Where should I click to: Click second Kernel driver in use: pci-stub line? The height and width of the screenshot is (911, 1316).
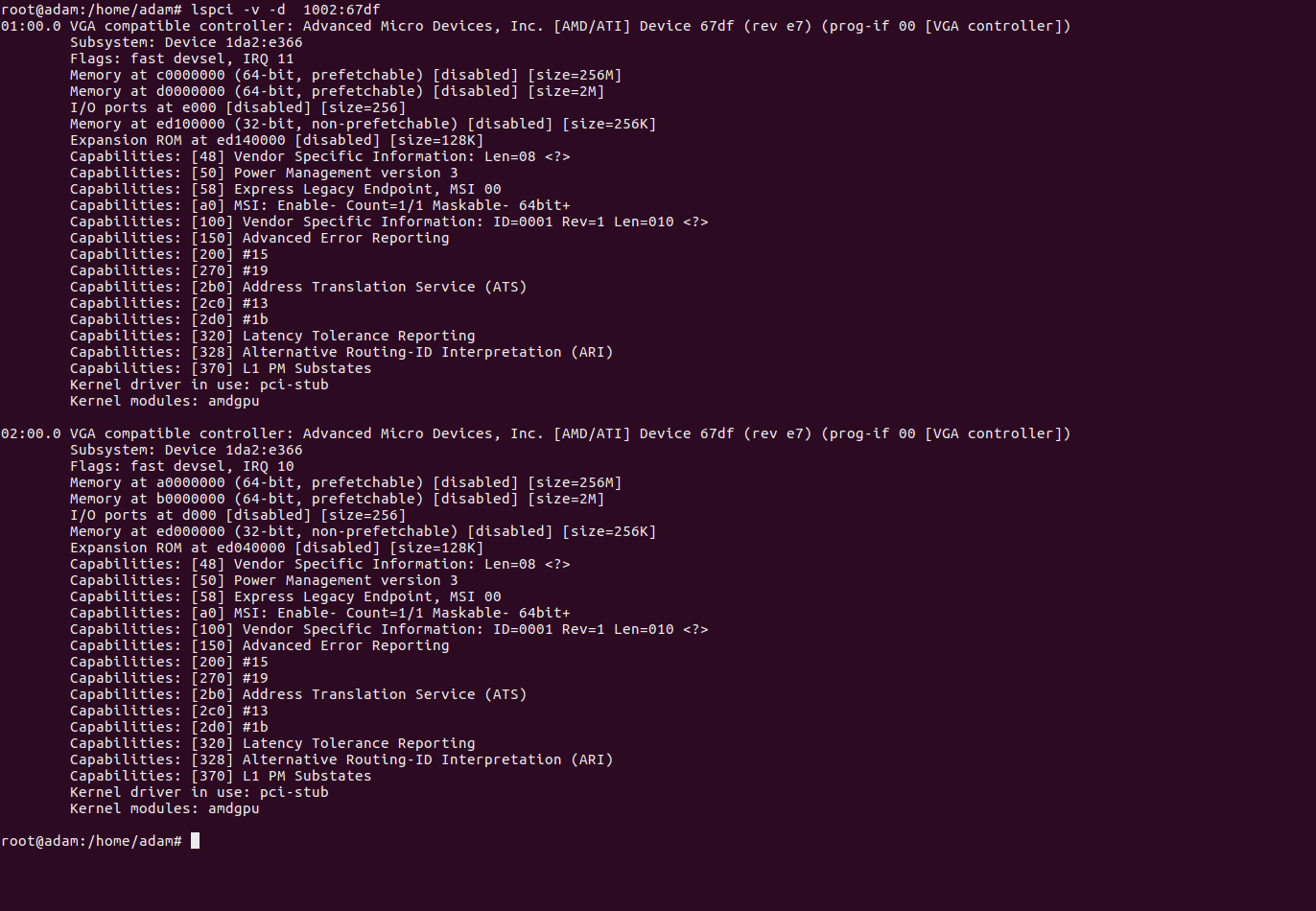[200, 792]
